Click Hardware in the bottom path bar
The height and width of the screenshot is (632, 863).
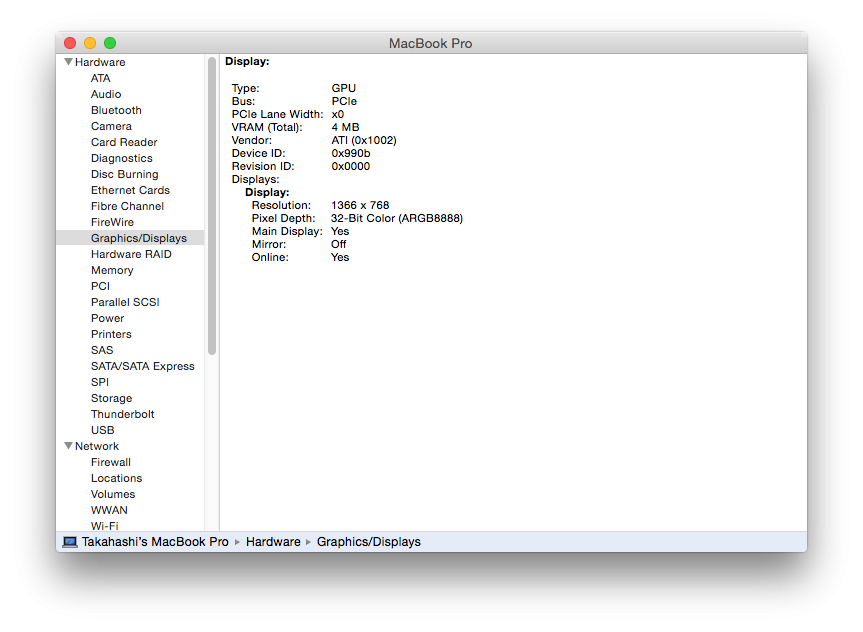click(x=273, y=542)
